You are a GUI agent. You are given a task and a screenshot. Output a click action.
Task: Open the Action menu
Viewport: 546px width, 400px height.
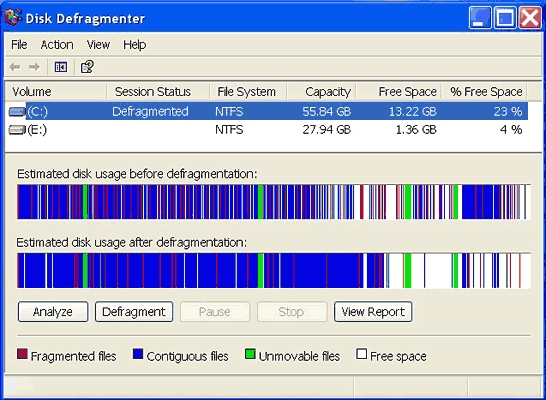[x=57, y=45]
